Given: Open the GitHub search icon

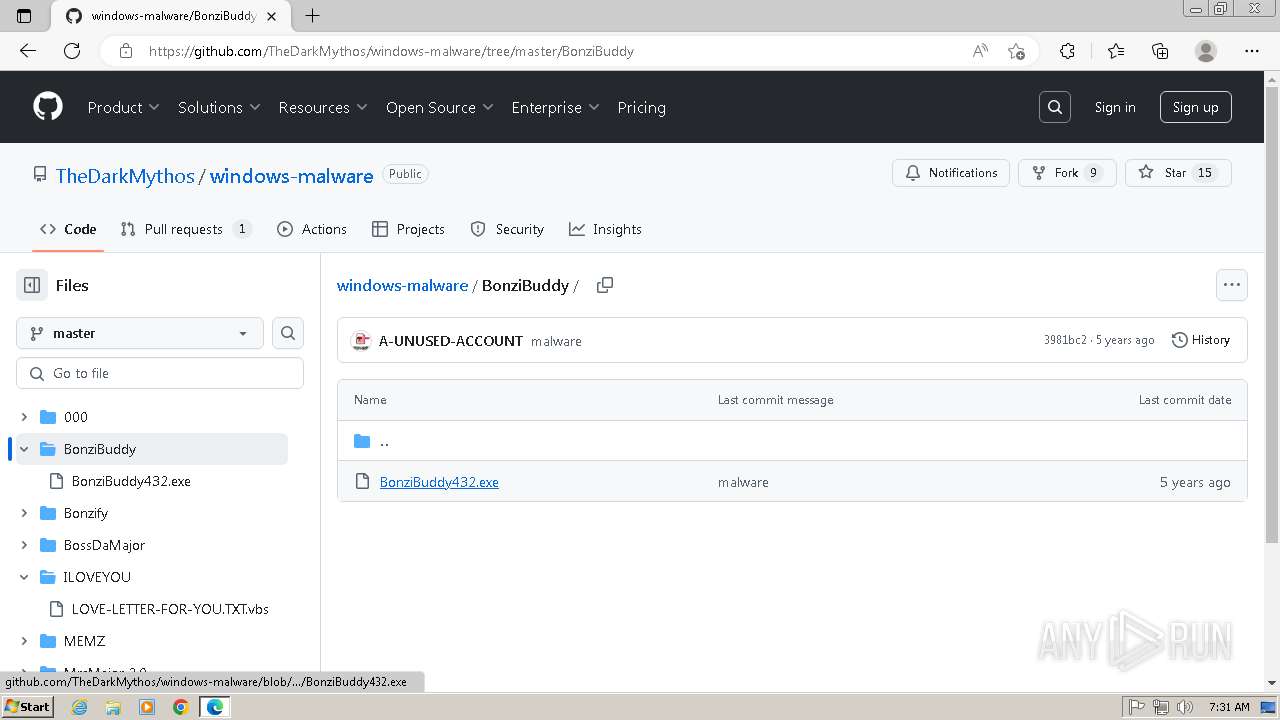Looking at the screenshot, I should [1055, 107].
